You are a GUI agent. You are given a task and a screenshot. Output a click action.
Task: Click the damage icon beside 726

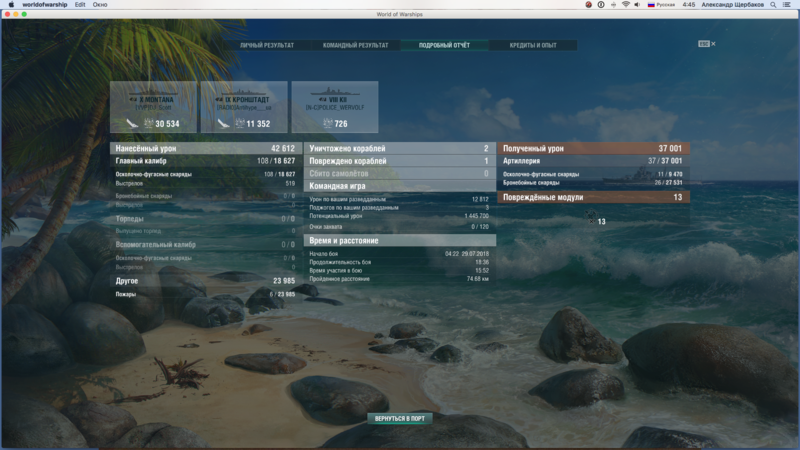pyautogui.click(x=328, y=123)
